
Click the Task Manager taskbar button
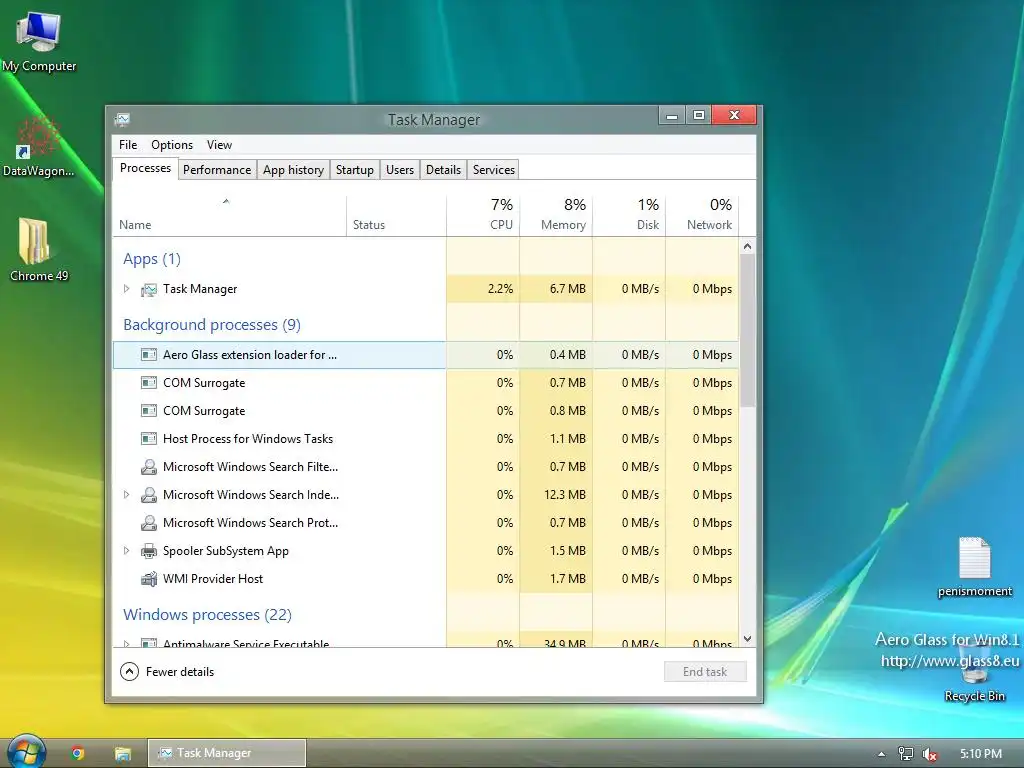pos(227,753)
